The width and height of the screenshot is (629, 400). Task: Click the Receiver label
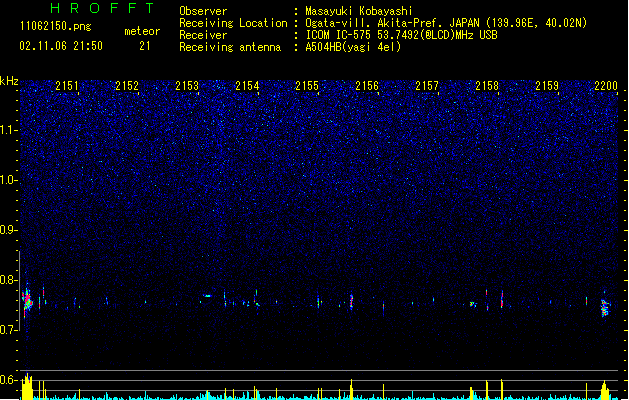point(203,35)
